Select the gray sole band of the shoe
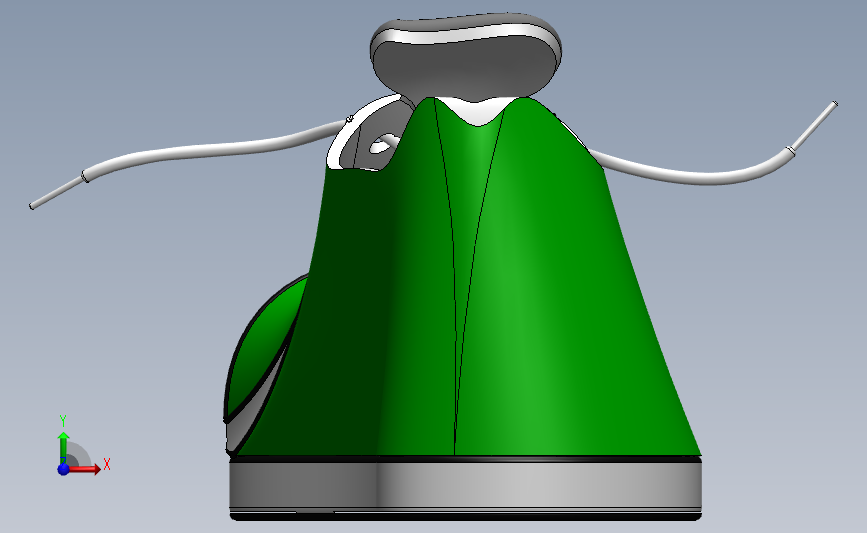Screen dimensions: 867x533 (466, 485)
